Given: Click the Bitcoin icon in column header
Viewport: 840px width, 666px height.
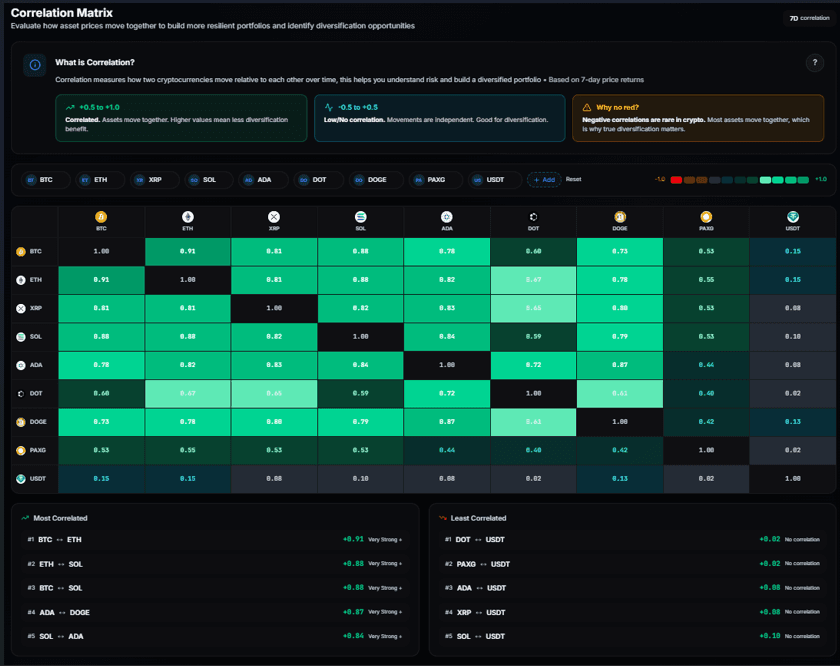Looking at the screenshot, I should [x=101, y=216].
